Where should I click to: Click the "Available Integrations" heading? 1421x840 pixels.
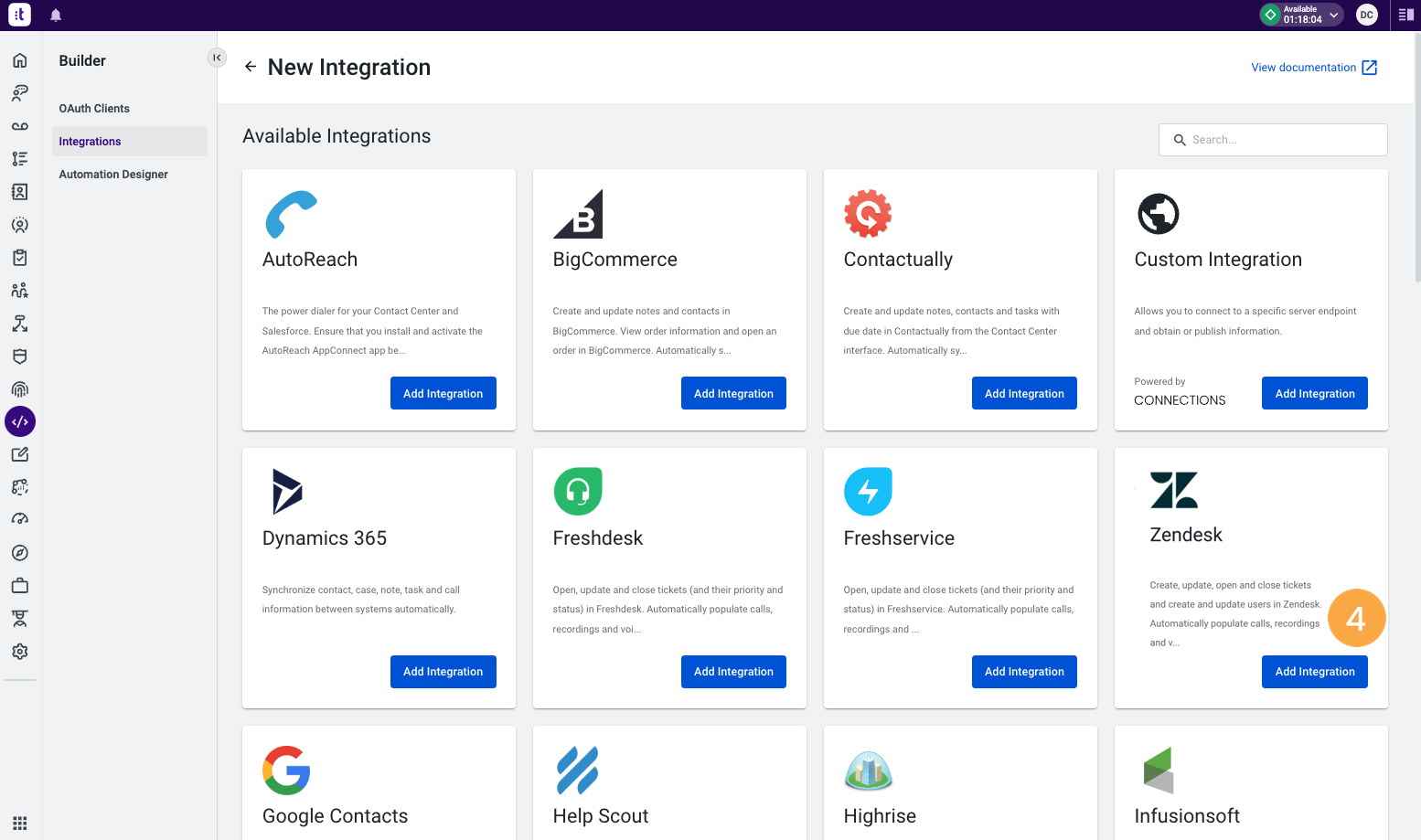(337, 136)
